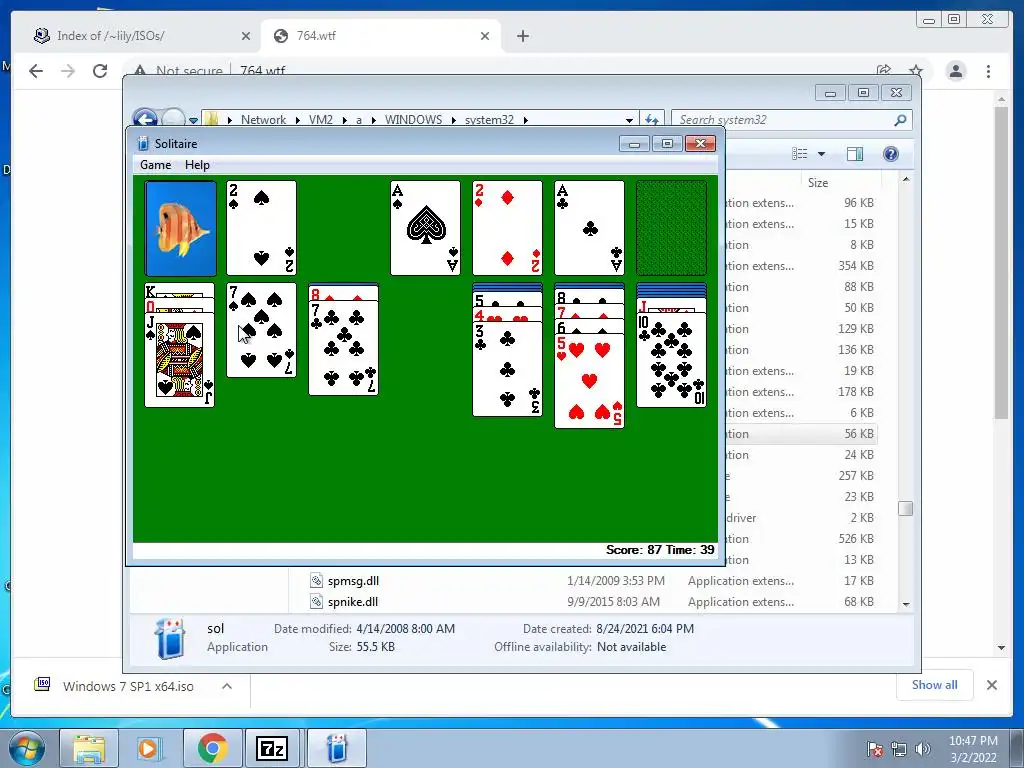Click the share page icon in Chrome
This screenshot has width=1024, height=768.
click(x=884, y=71)
